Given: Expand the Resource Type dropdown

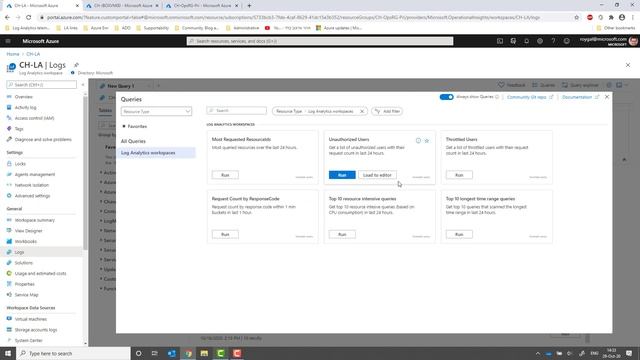Looking at the screenshot, I should 156,111.
